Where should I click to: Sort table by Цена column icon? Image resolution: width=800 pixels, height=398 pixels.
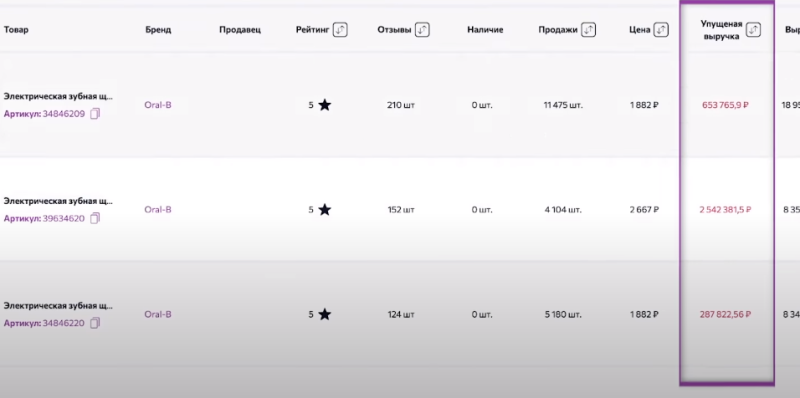[661, 30]
